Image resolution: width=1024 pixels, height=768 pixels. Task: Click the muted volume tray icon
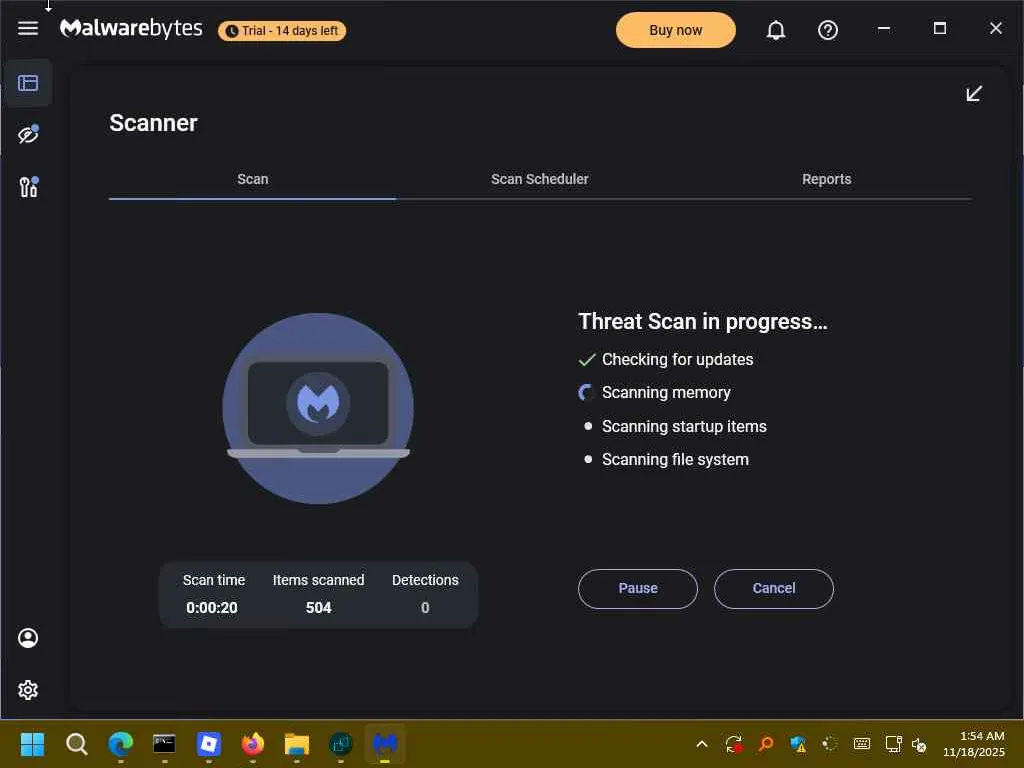coord(919,745)
